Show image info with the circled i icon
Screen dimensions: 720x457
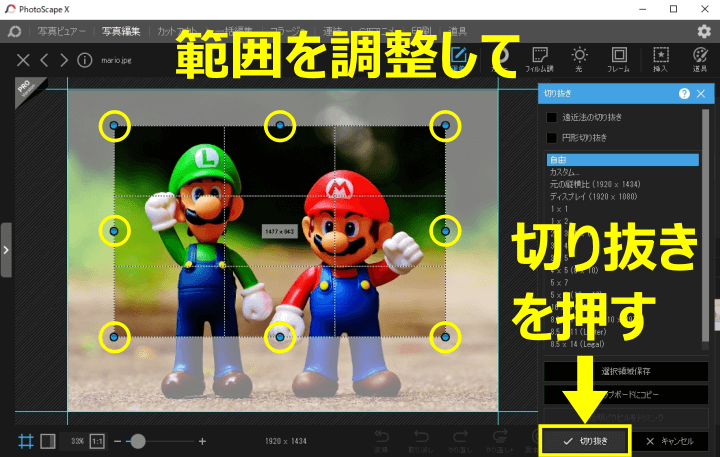coord(84,60)
